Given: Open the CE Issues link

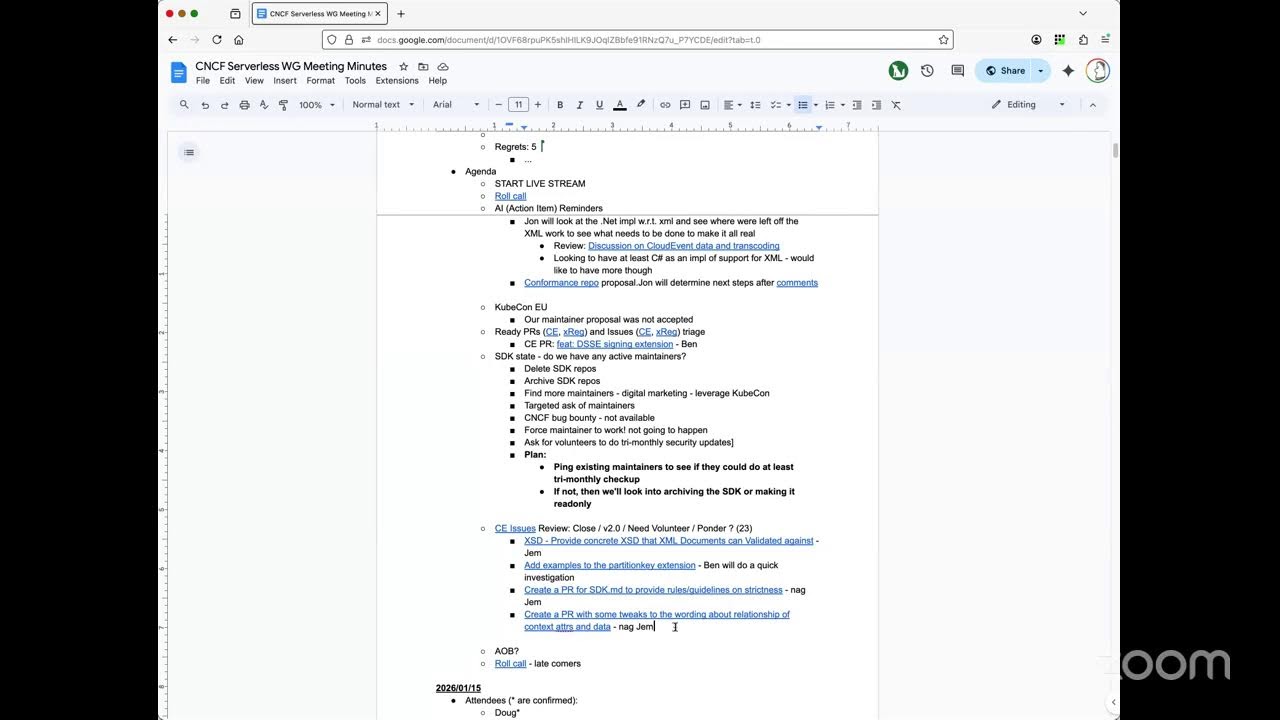Looking at the screenshot, I should point(515,528).
